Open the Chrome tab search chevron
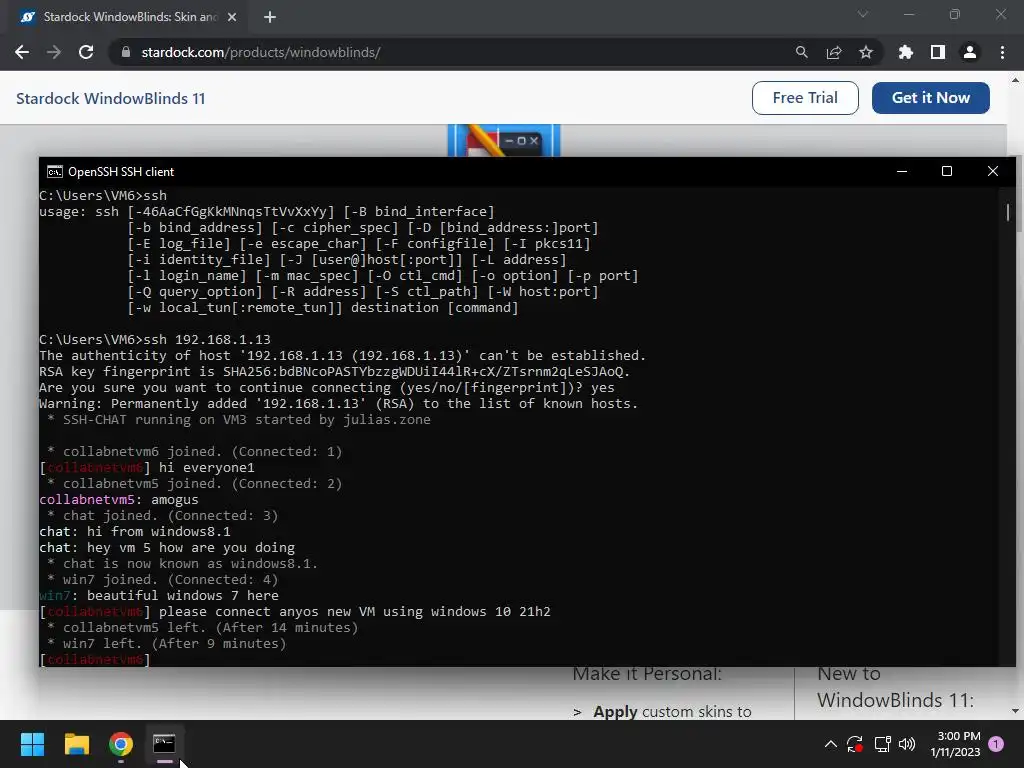This screenshot has height=768, width=1024. [x=863, y=14]
